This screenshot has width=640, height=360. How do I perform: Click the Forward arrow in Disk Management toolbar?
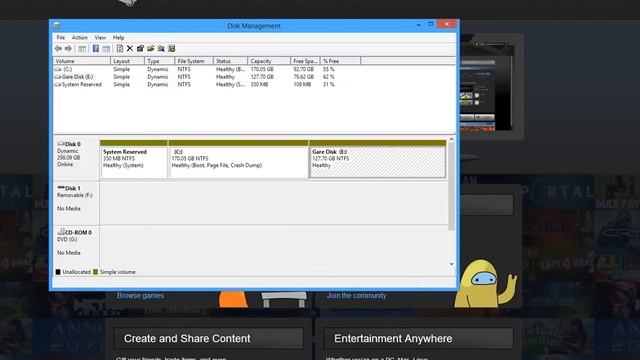[x=69, y=49]
